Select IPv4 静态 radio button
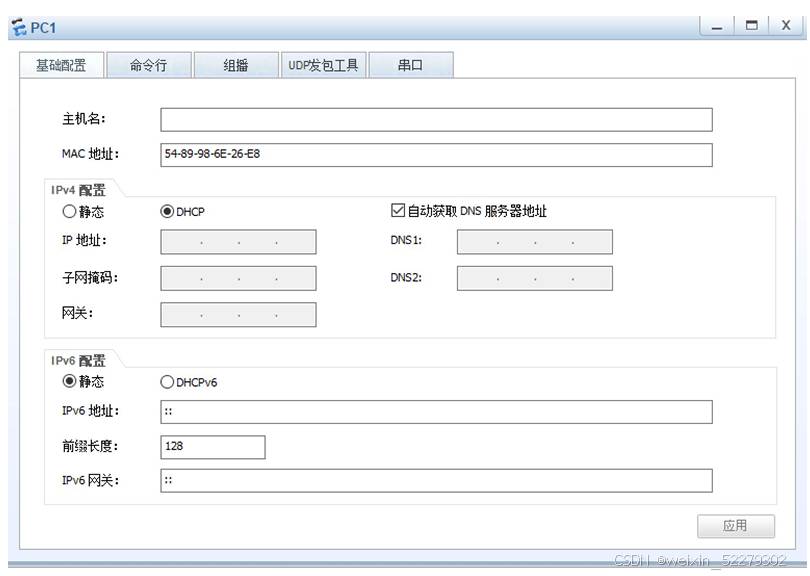The height and width of the screenshot is (576, 810). pyautogui.click(x=69, y=211)
